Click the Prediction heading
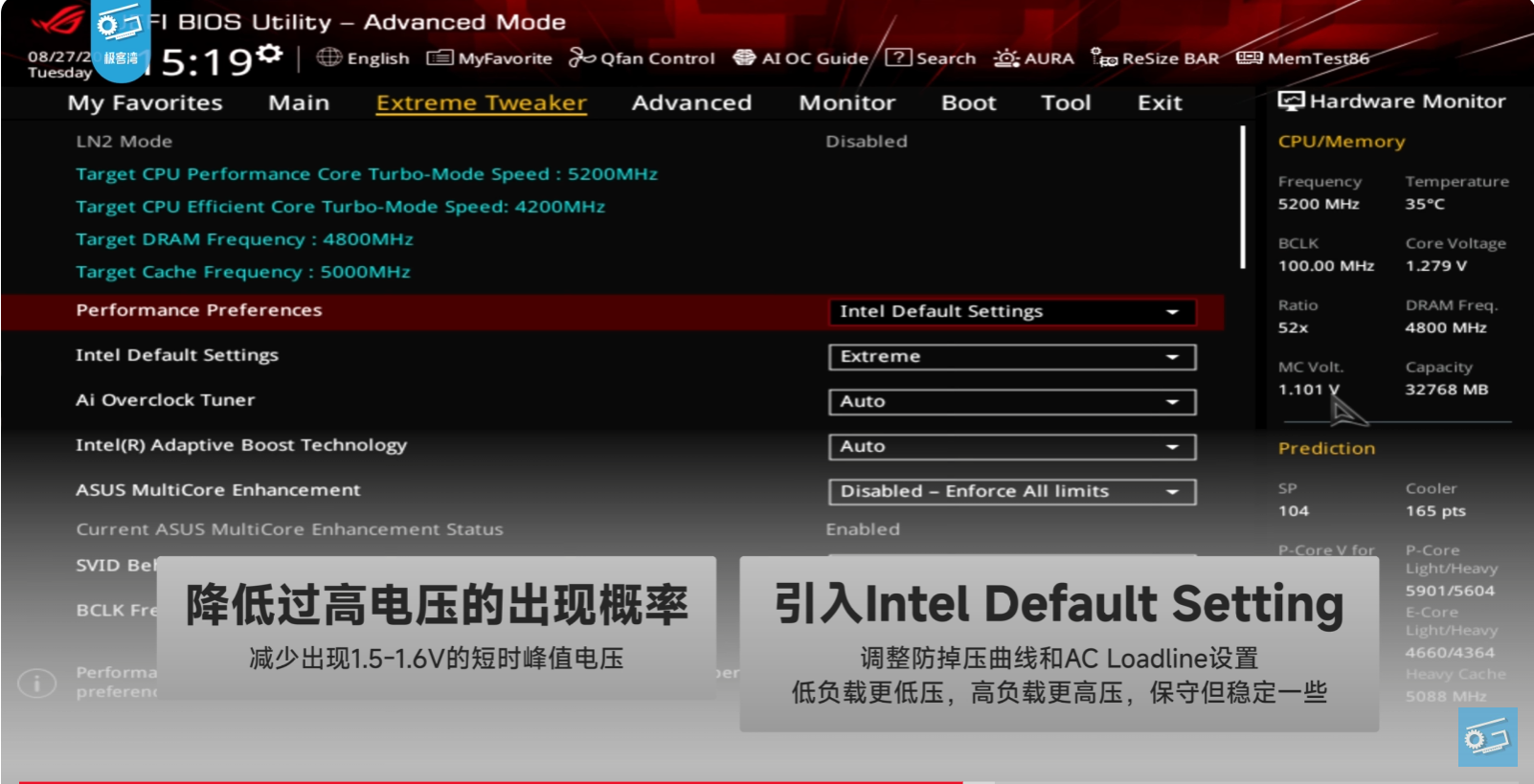1534x784 pixels. [x=1326, y=448]
